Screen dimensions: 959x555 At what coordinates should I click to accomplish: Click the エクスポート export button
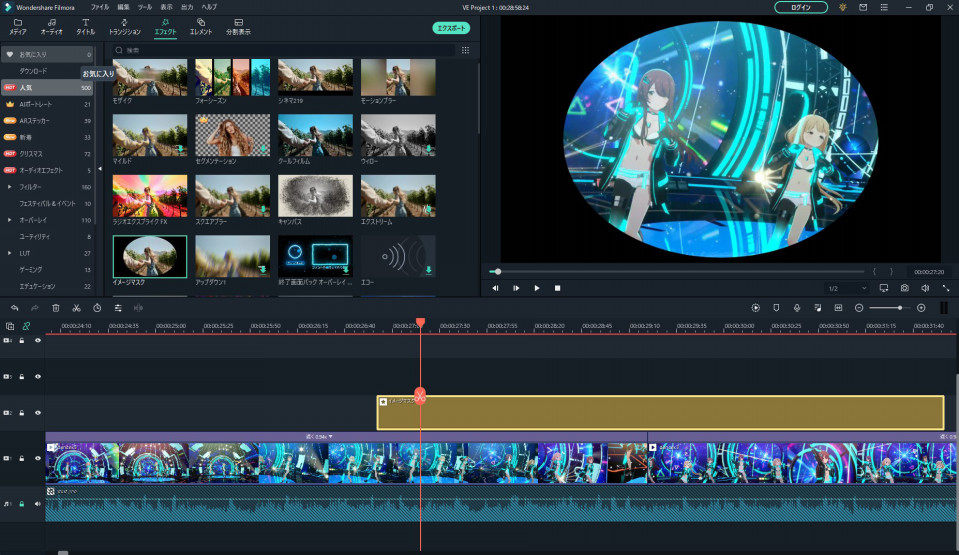coord(451,28)
